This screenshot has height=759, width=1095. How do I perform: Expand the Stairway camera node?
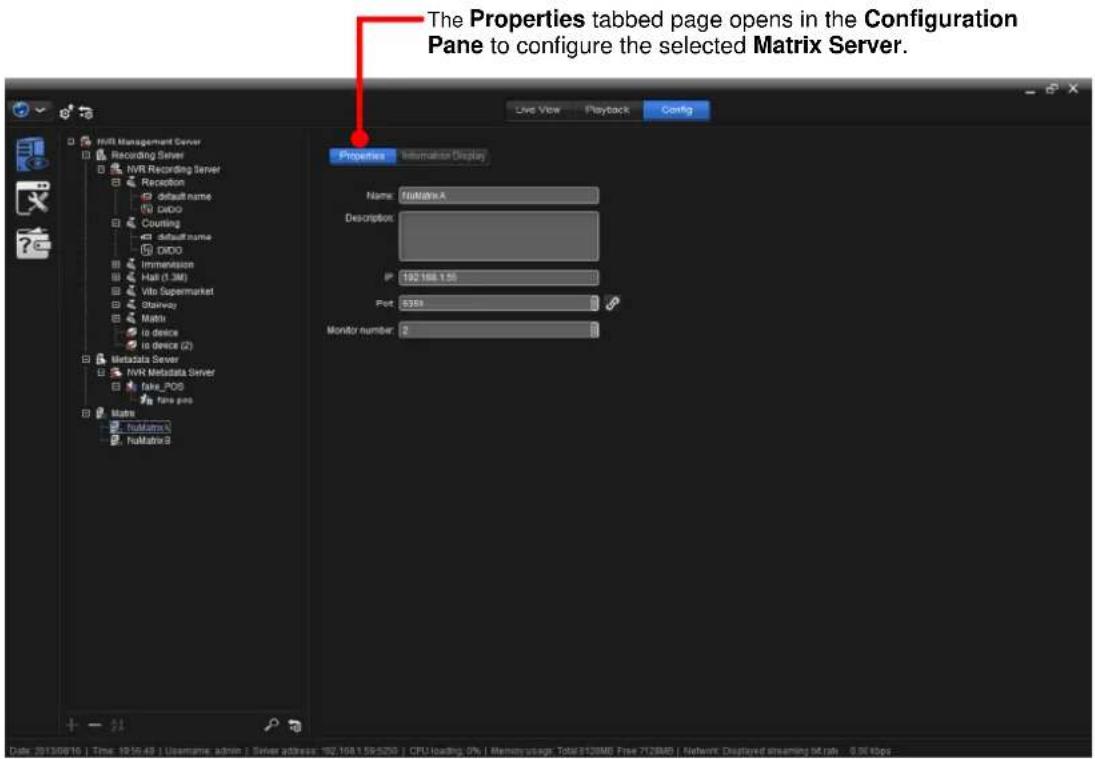click(x=116, y=305)
